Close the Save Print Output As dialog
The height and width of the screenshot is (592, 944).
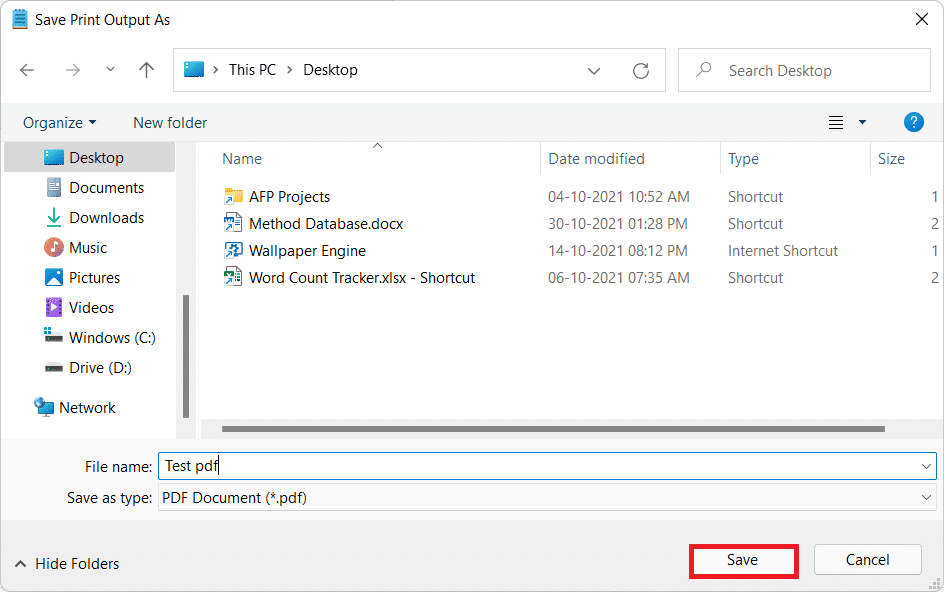(x=921, y=20)
